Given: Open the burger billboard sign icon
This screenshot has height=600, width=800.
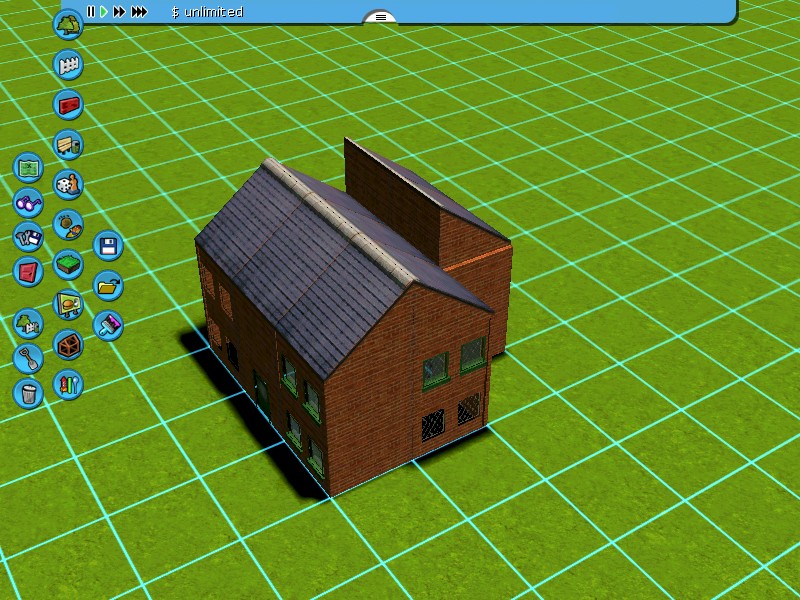Looking at the screenshot, I should pos(68,304).
